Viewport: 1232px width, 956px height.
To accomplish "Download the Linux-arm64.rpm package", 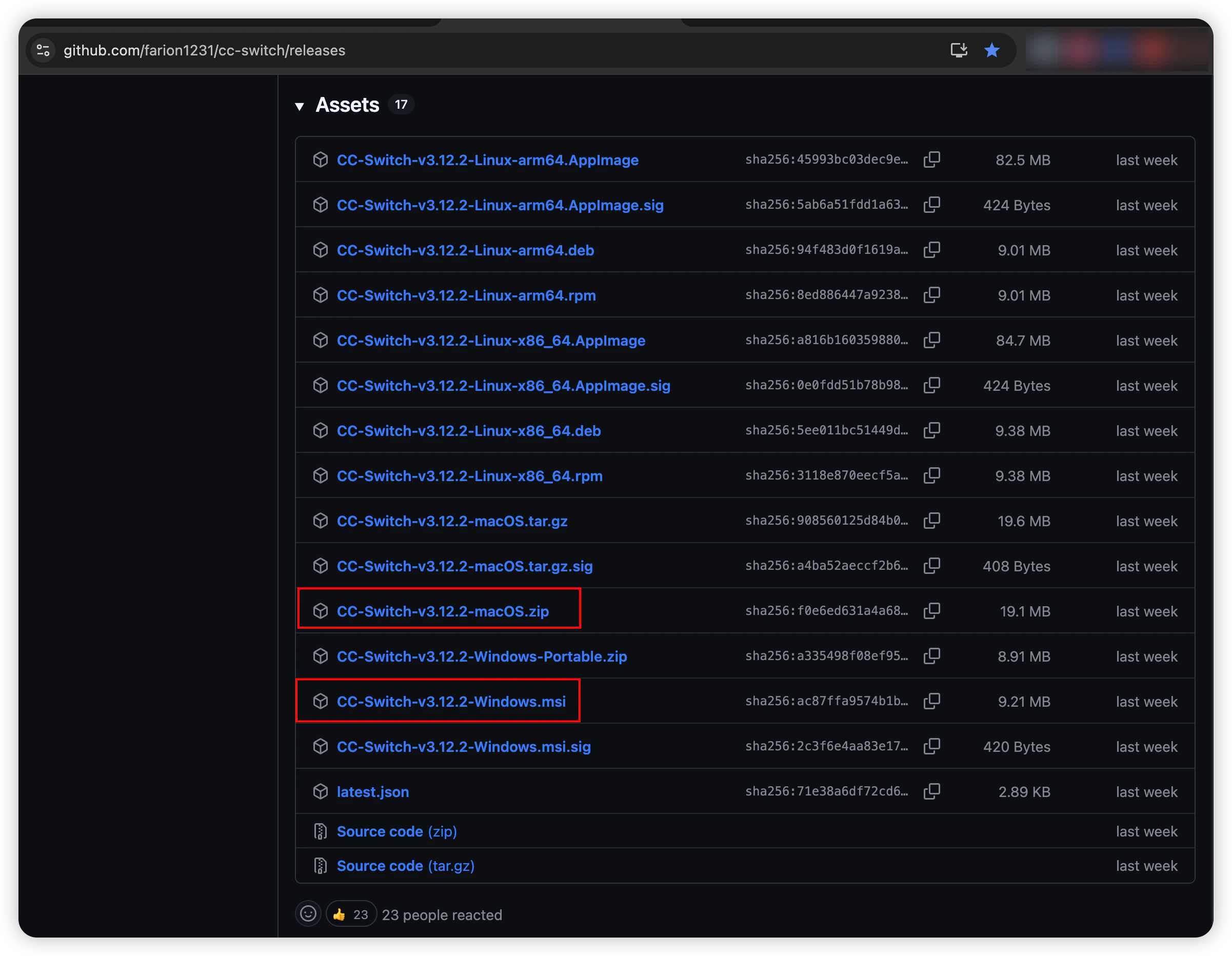I will (466, 295).
